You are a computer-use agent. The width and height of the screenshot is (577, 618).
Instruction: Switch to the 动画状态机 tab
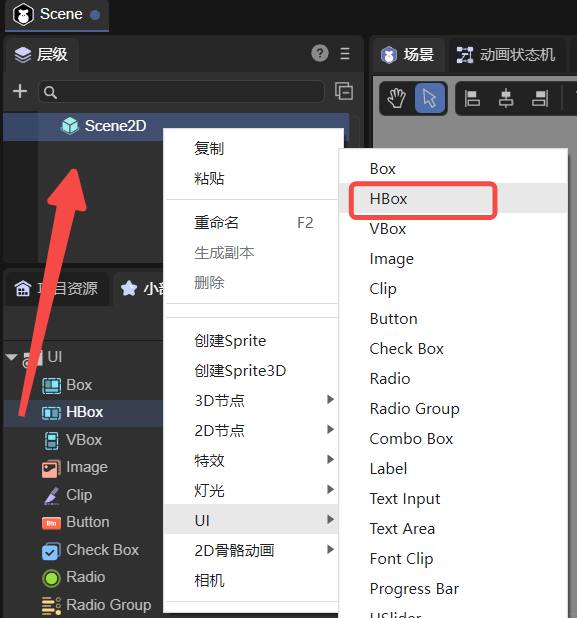click(x=506, y=55)
